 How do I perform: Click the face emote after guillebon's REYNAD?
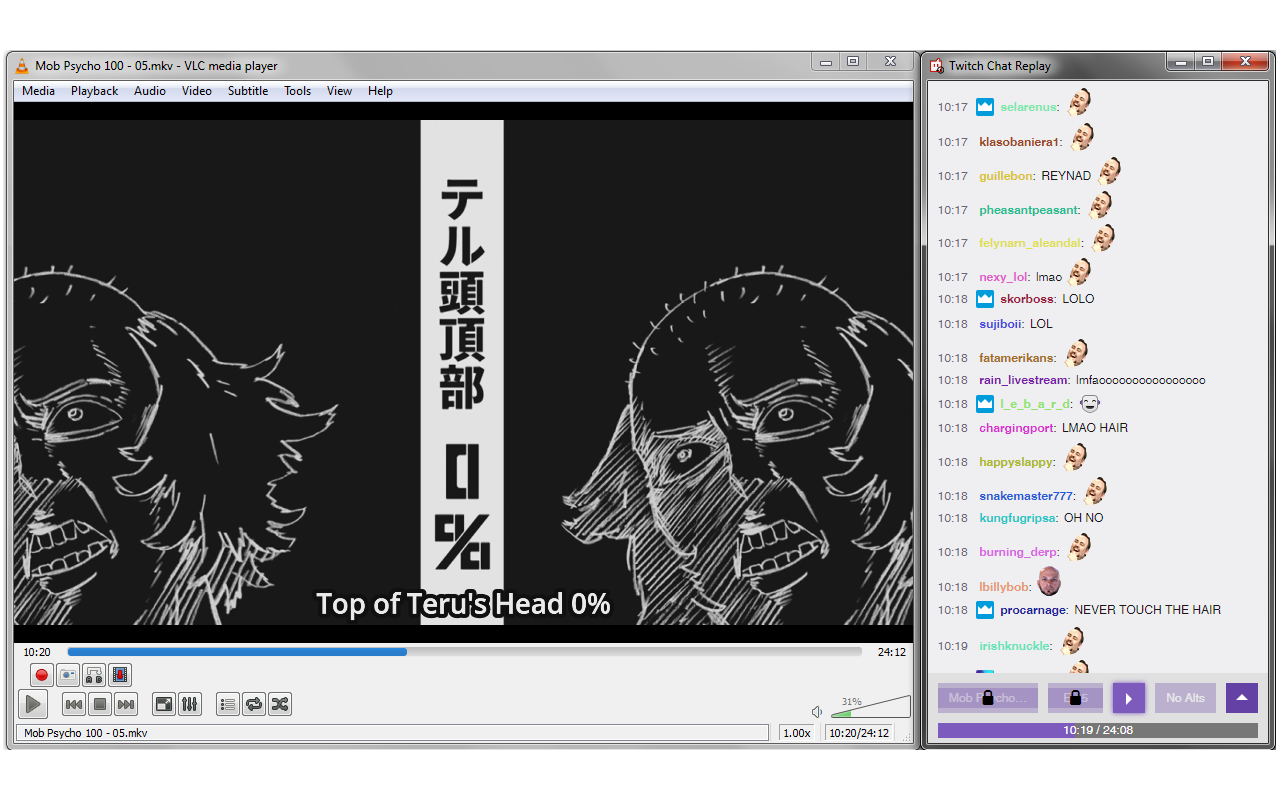point(1109,171)
